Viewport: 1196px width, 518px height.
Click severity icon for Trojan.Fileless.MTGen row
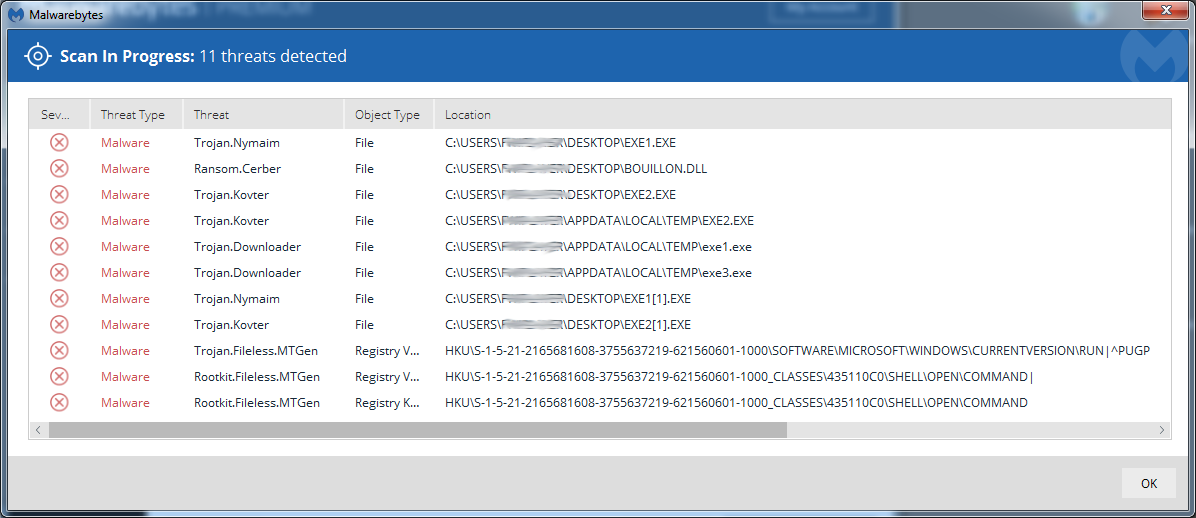coord(59,350)
